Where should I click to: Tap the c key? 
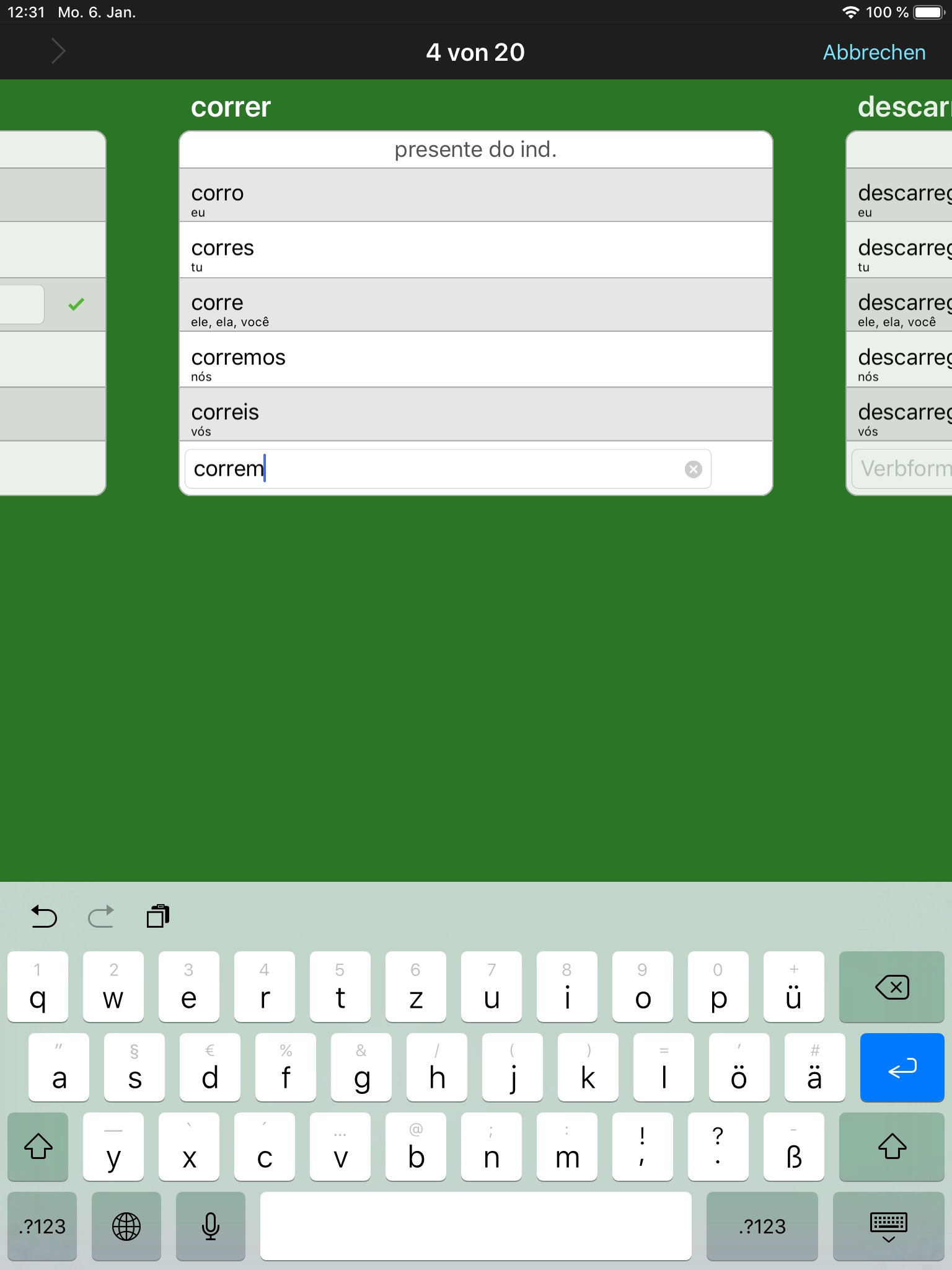pos(265,1147)
